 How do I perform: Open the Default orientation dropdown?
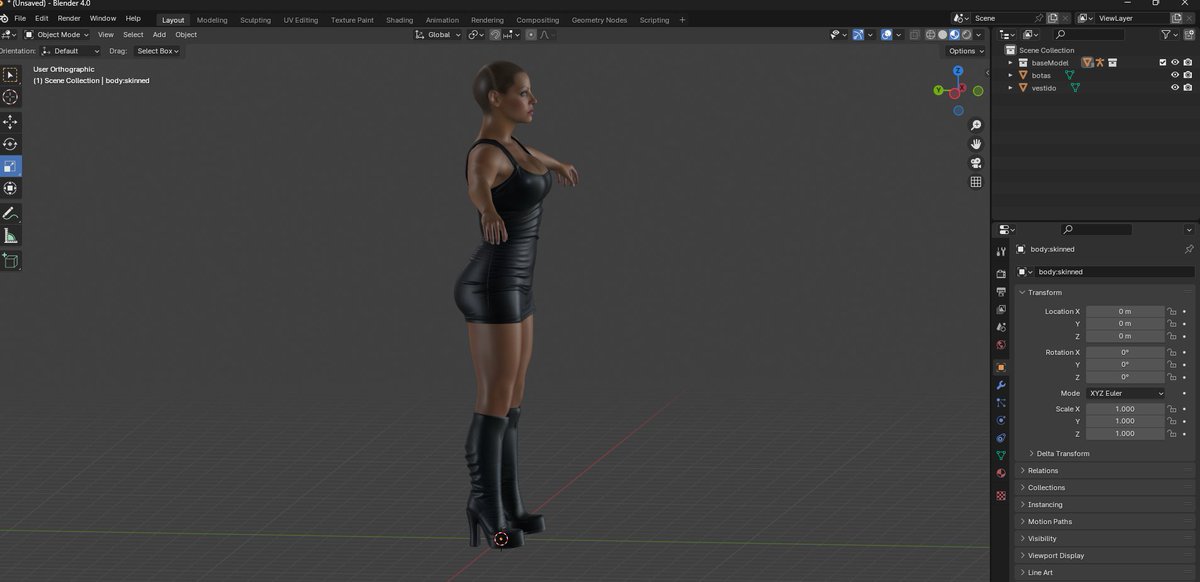click(71, 51)
